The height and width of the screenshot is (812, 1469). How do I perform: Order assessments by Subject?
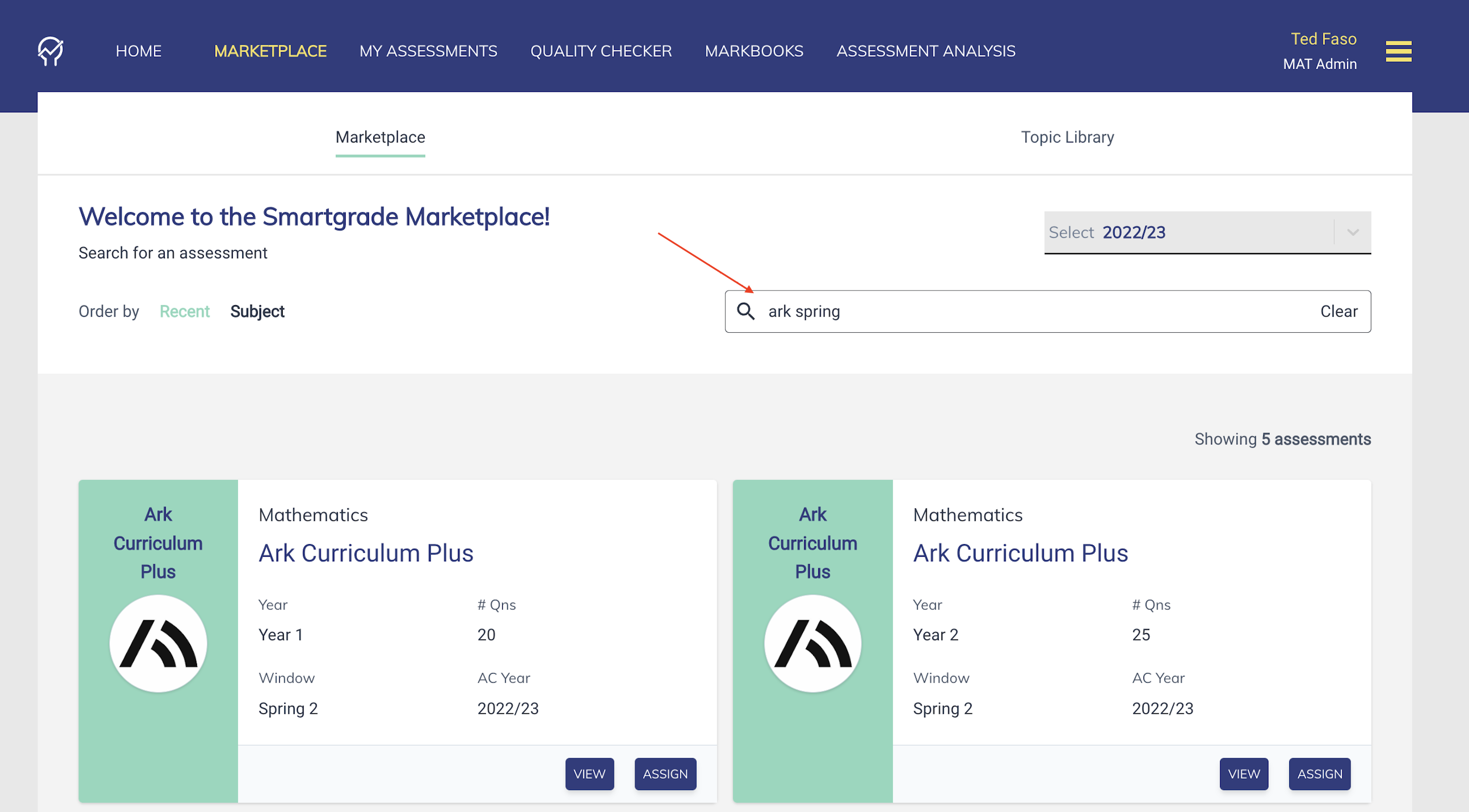click(x=257, y=311)
